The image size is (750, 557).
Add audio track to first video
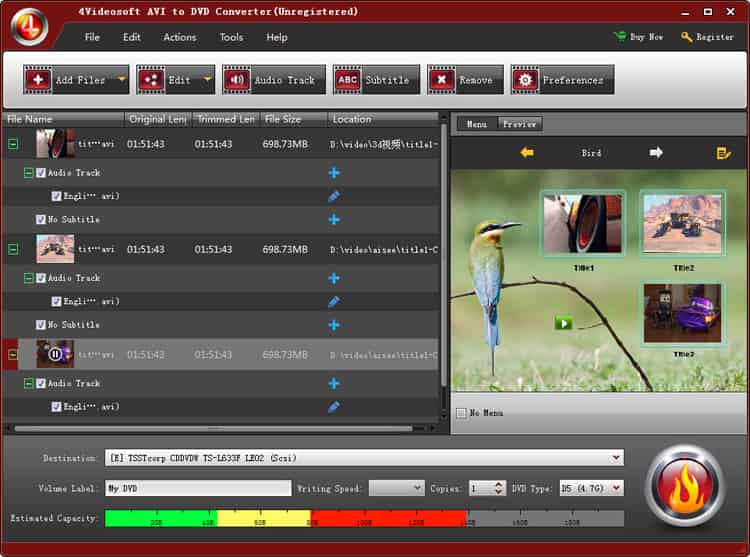334,173
